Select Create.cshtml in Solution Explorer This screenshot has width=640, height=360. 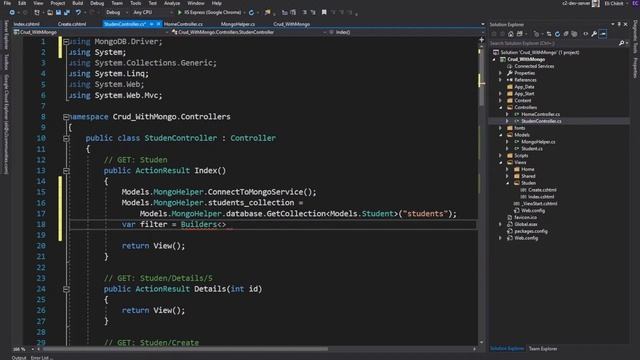[542, 190]
